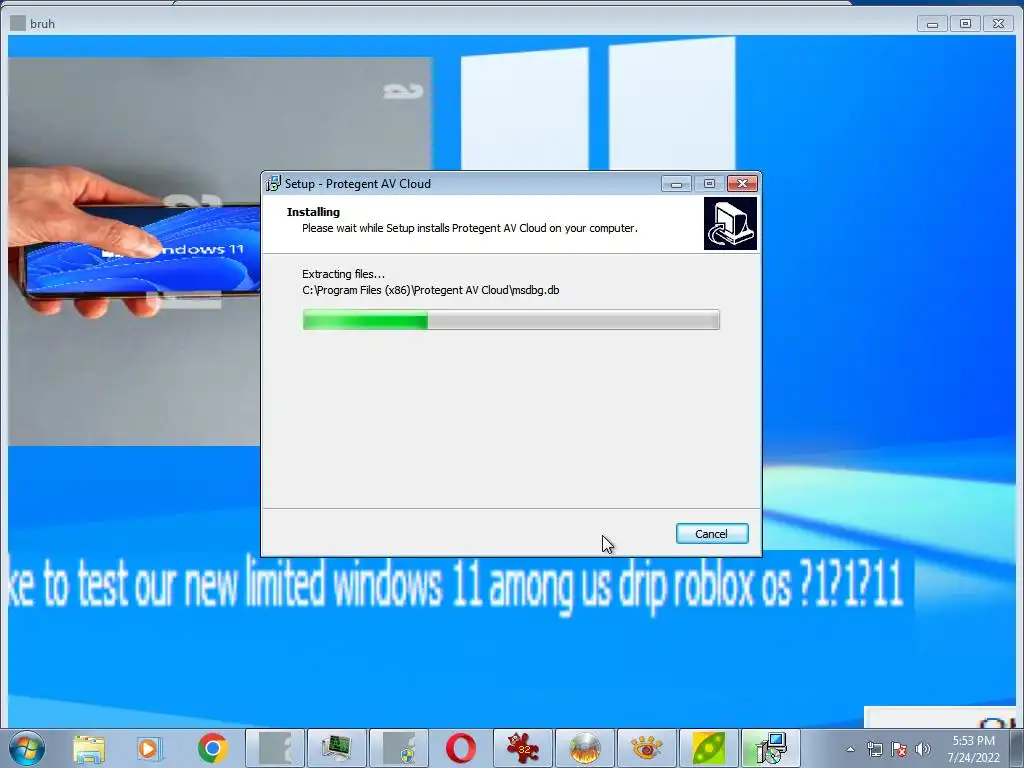Show hidden system tray icons
Image resolution: width=1024 pixels, height=768 pixels.
click(850, 749)
